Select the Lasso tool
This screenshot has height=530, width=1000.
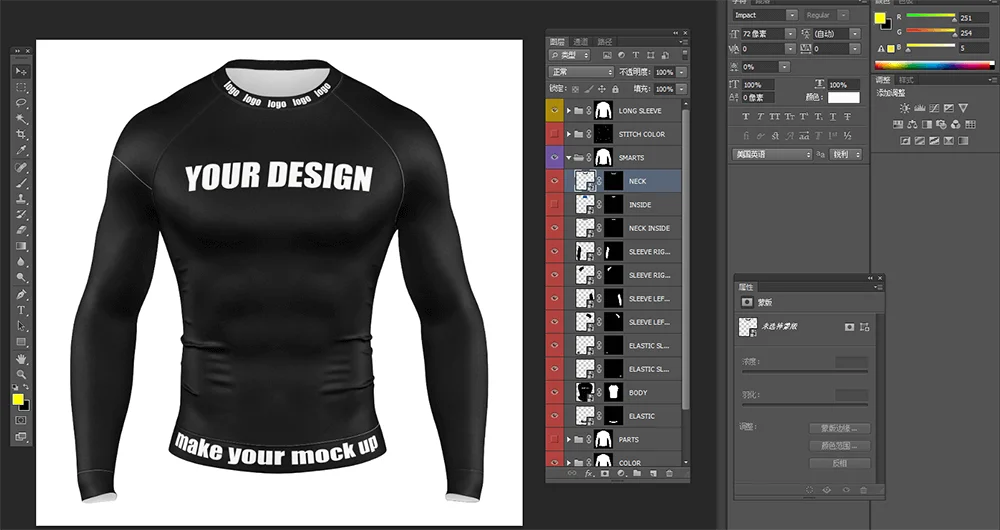pos(21,103)
